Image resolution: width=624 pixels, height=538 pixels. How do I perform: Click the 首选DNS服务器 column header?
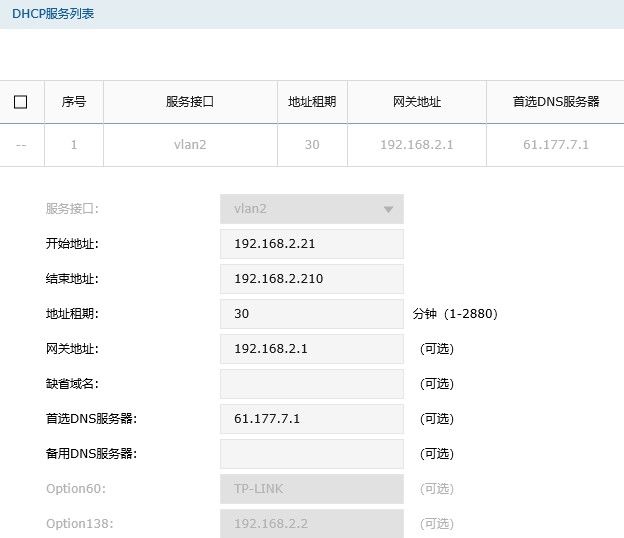(556, 102)
